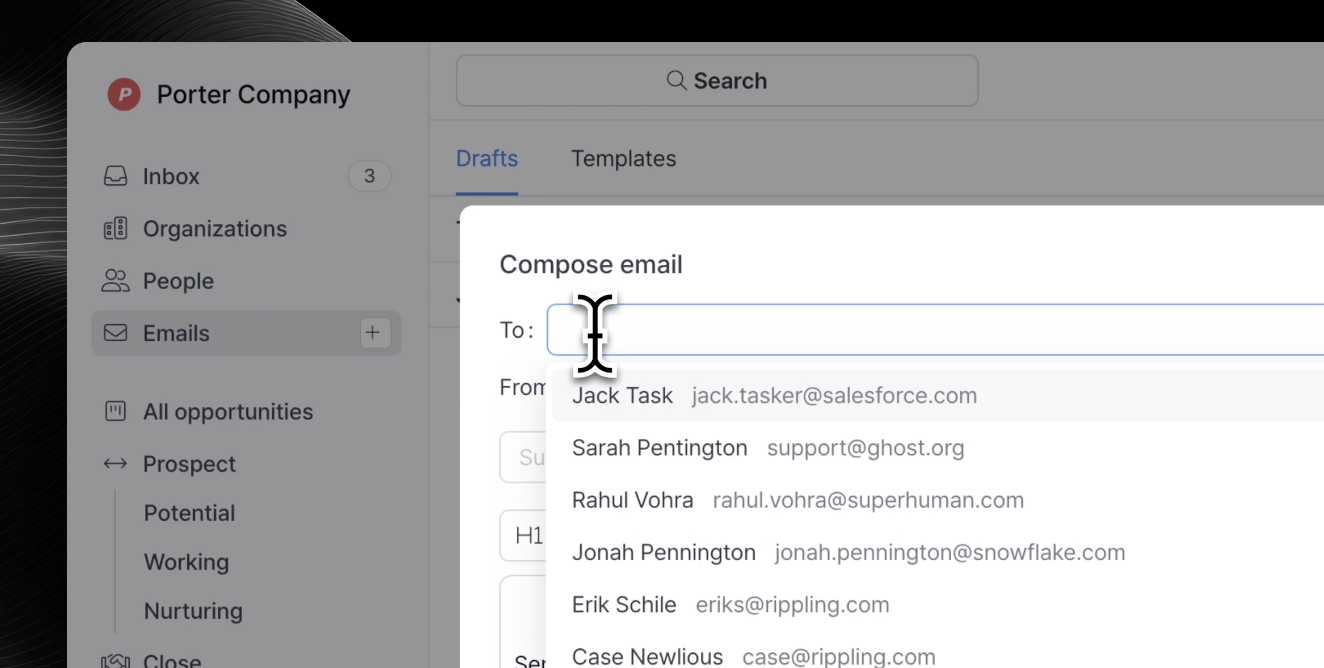
Task: Click the magnifier icon in the Search bar
Action: point(676,80)
